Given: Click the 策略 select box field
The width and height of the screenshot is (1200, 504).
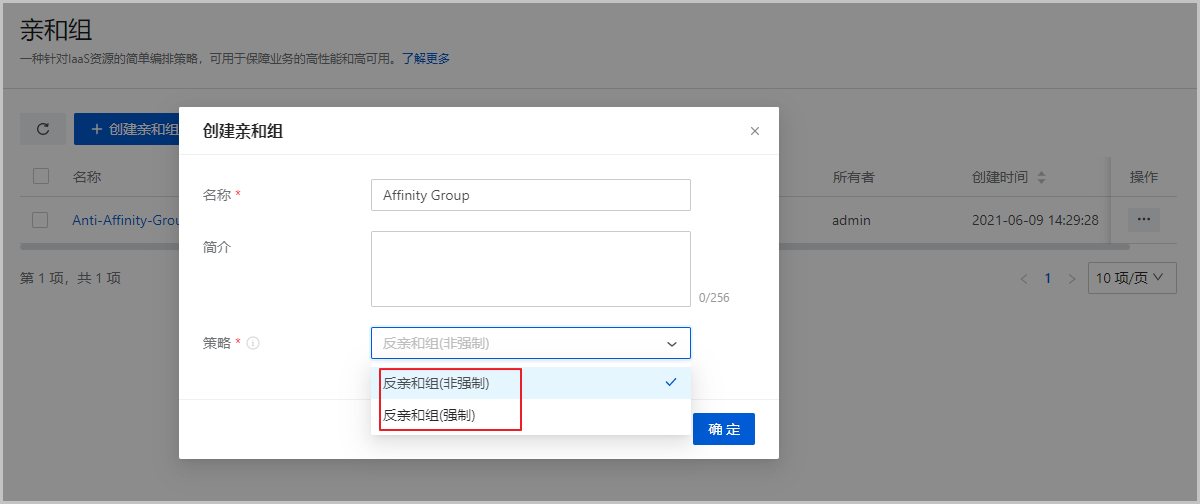Looking at the screenshot, I should click(520, 343).
